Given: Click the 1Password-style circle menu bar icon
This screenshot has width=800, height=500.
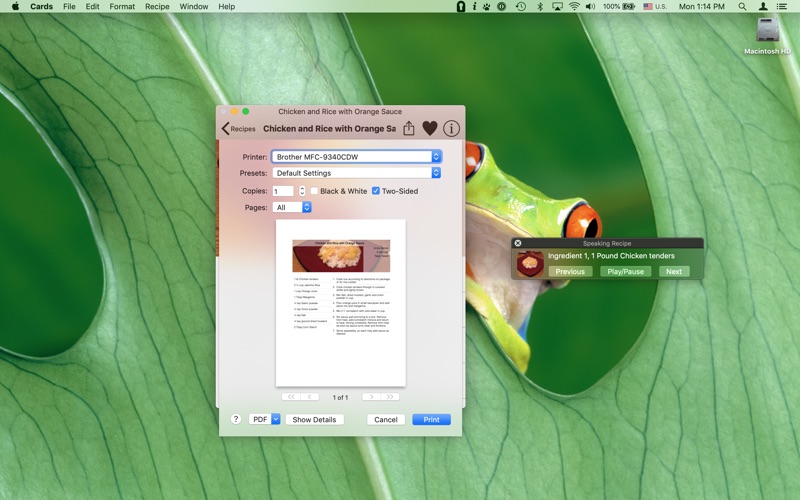Looking at the screenshot, I should pyautogui.click(x=502, y=6).
